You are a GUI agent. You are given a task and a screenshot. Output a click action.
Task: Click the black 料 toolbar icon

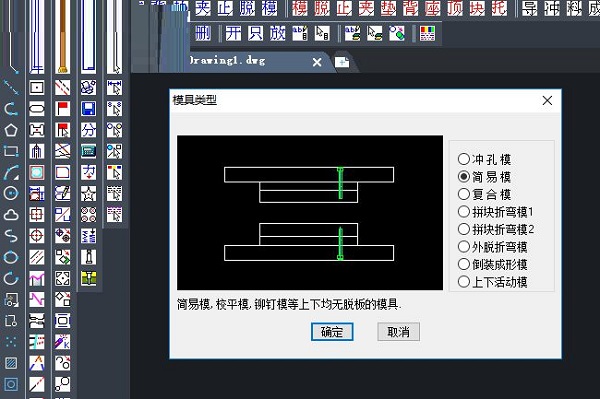click(x=574, y=8)
